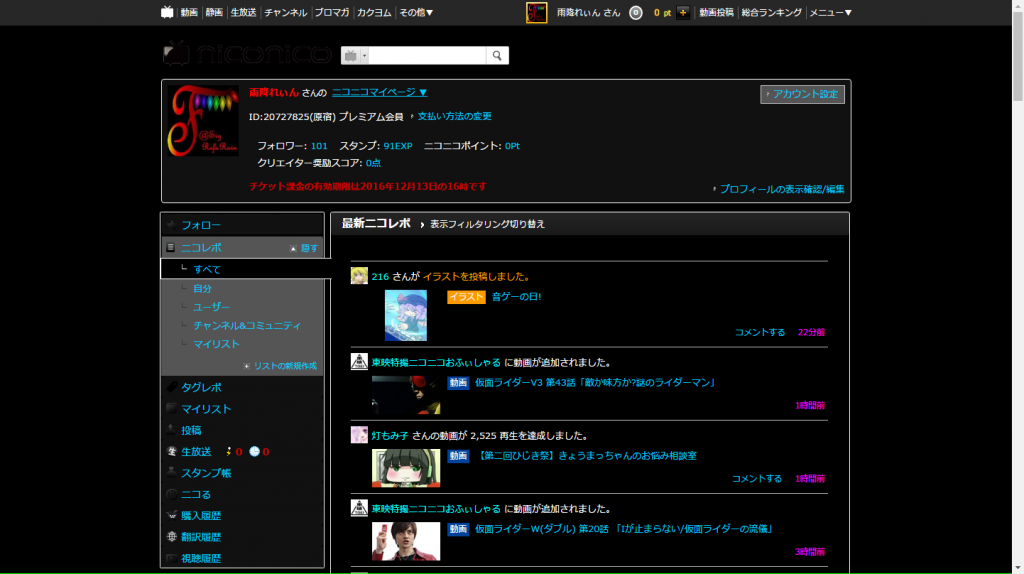
Task: Click the follower count 101
Action: click(x=319, y=146)
